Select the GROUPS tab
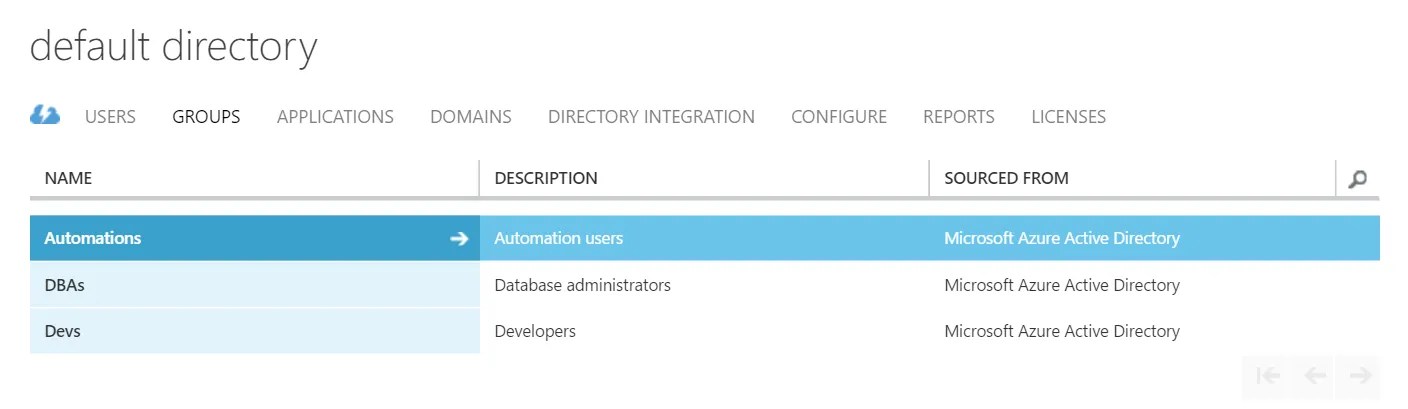Viewport: 1408px width, 409px height. pyautogui.click(x=206, y=116)
